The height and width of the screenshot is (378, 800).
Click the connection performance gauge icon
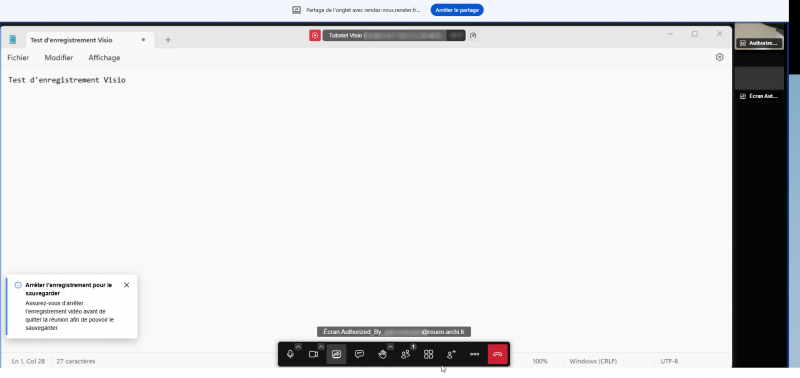(473, 35)
